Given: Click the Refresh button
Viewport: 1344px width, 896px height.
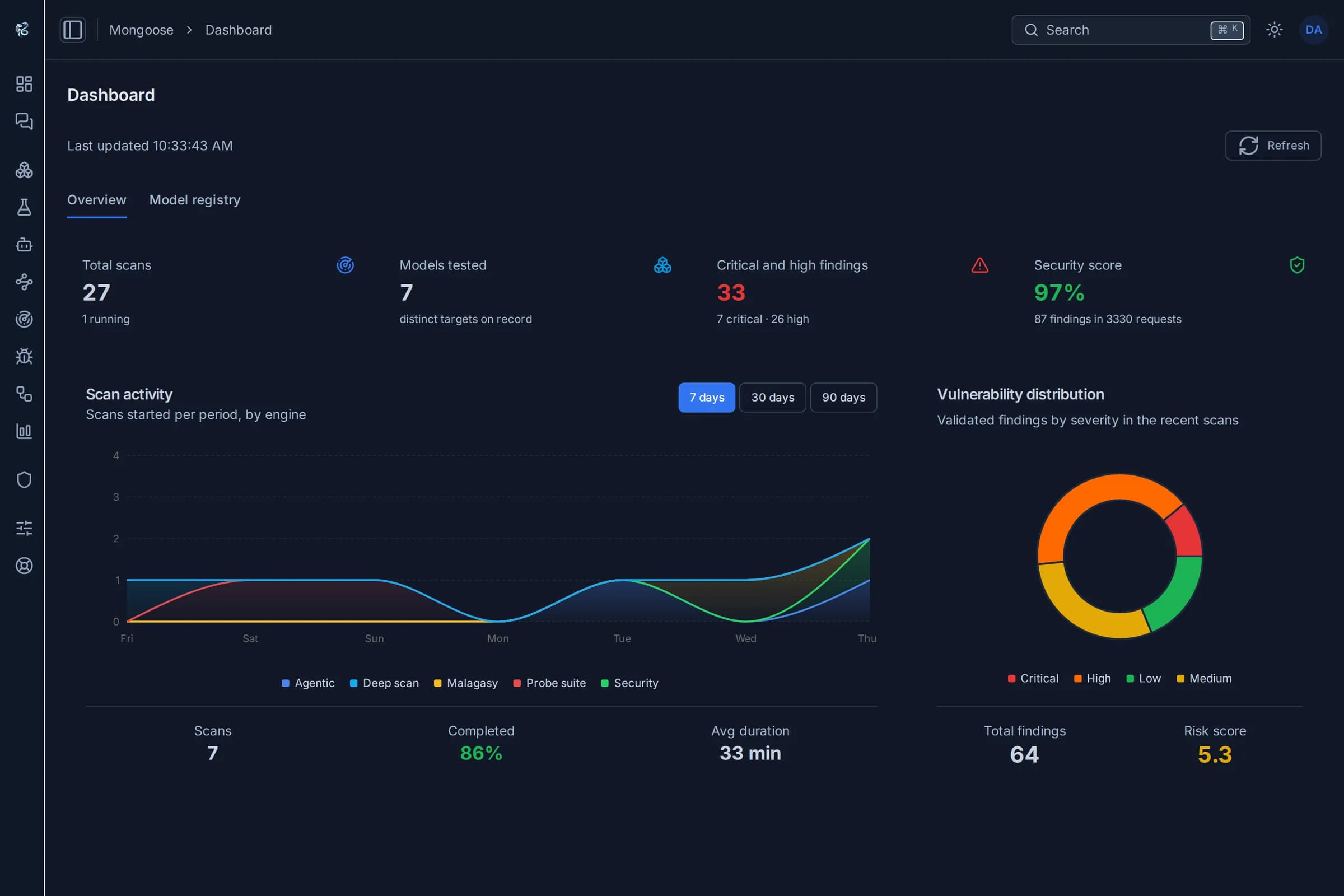Looking at the screenshot, I should (1272, 146).
